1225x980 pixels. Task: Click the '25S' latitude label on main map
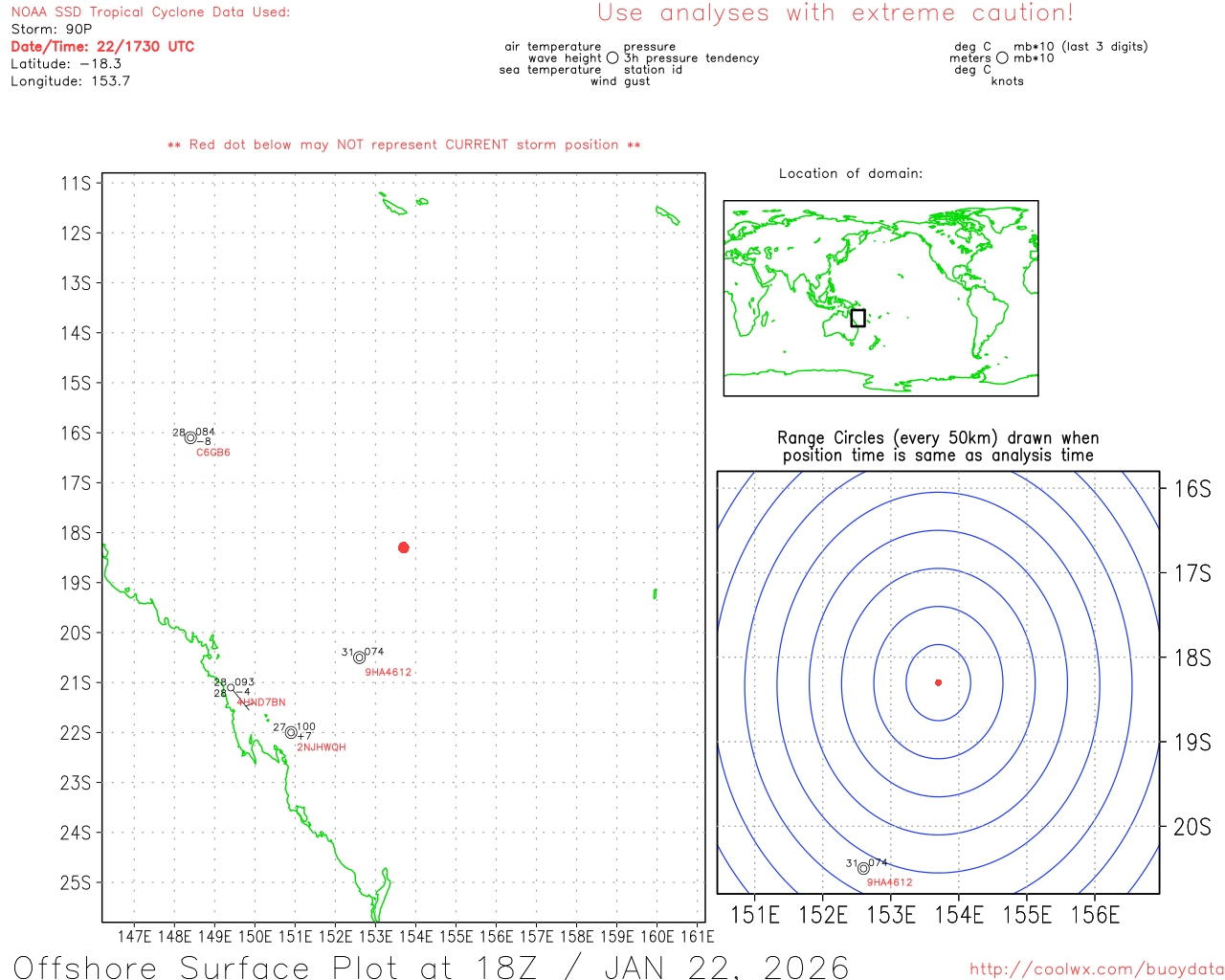[x=76, y=883]
